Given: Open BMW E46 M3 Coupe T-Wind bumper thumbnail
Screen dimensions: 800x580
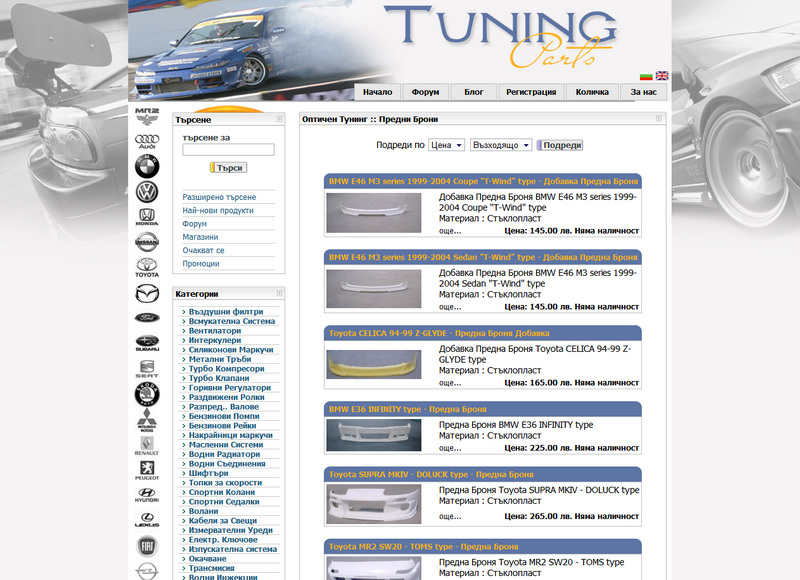Looking at the screenshot, I should (373, 213).
